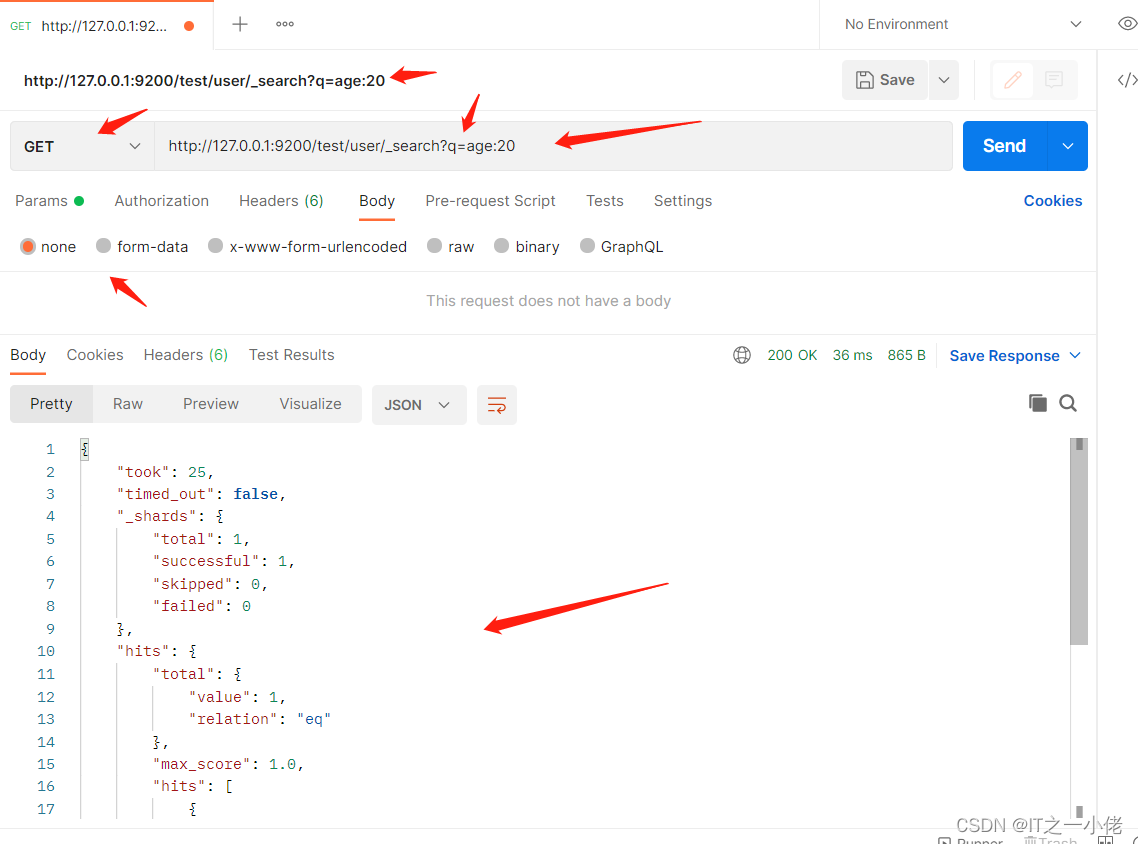
Task: Expand the Save Response dropdown
Action: pyautogui.click(x=1075, y=356)
